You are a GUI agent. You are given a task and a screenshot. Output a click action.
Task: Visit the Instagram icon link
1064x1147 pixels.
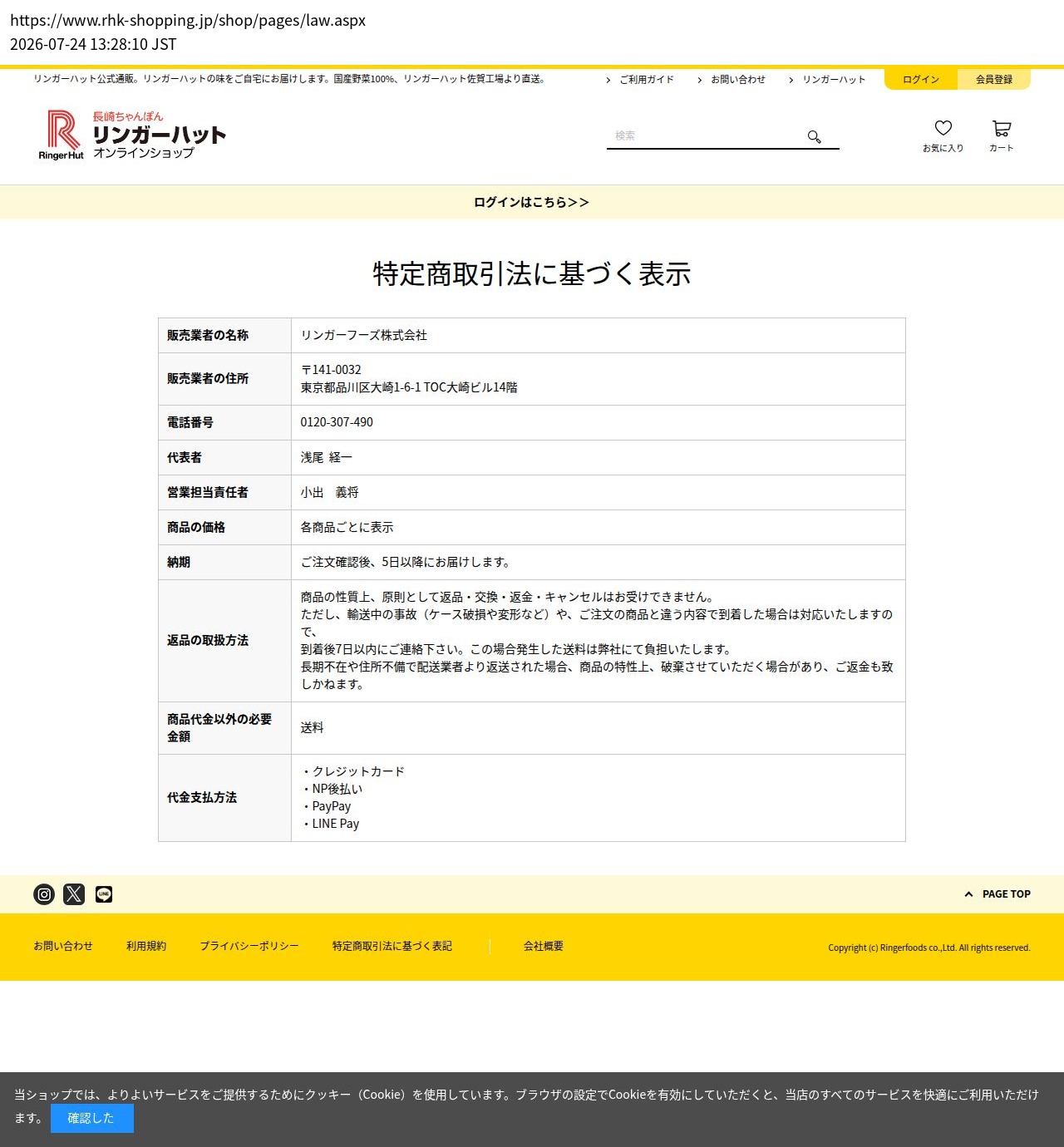click(x=44, y=894)
